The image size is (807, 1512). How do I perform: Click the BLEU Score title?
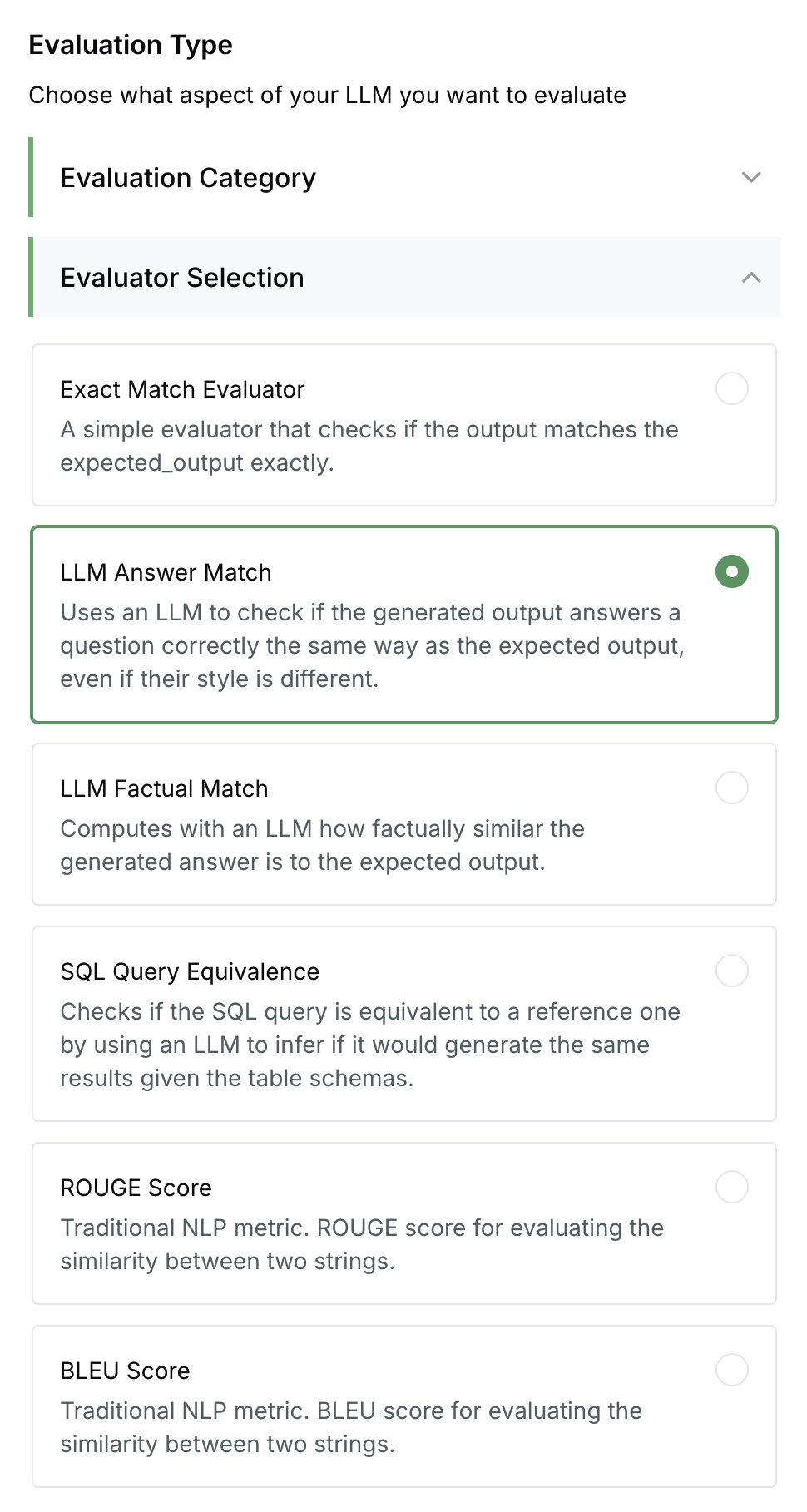coord(125,1371)
